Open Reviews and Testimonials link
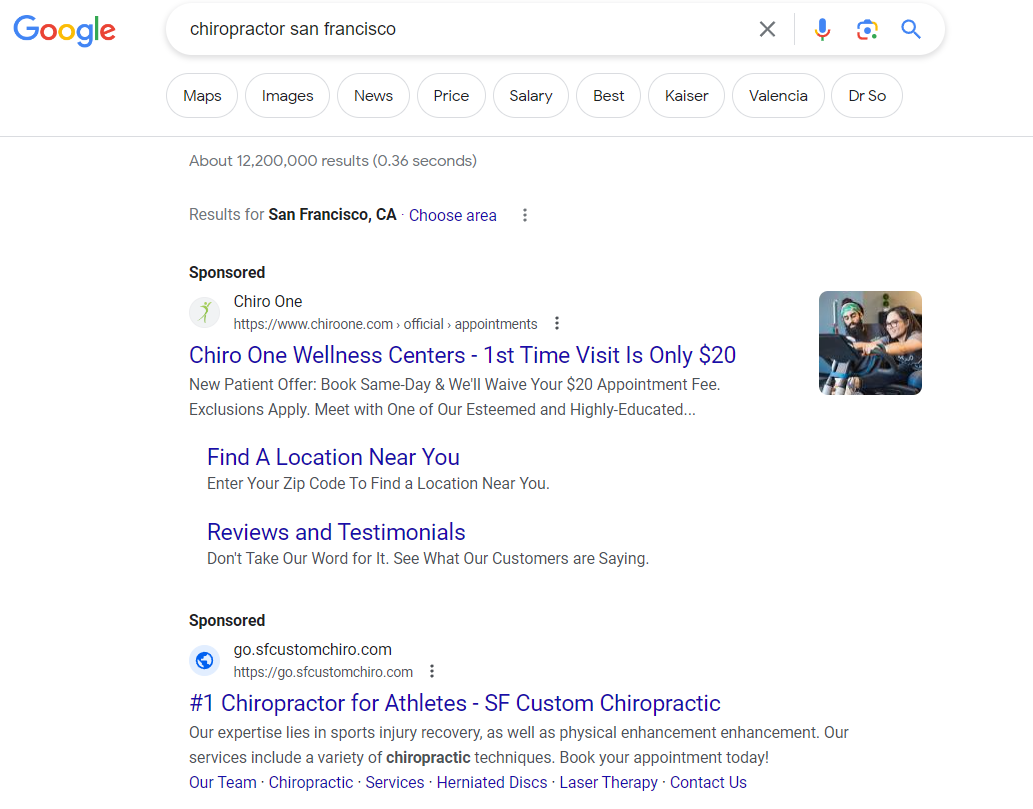 (x=336, y=532)
